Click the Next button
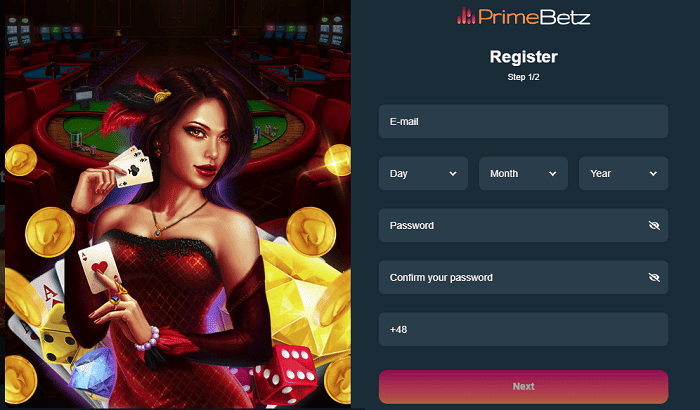Image resolution: width=700 pixels, height=410 pixels. pos(523,387)
